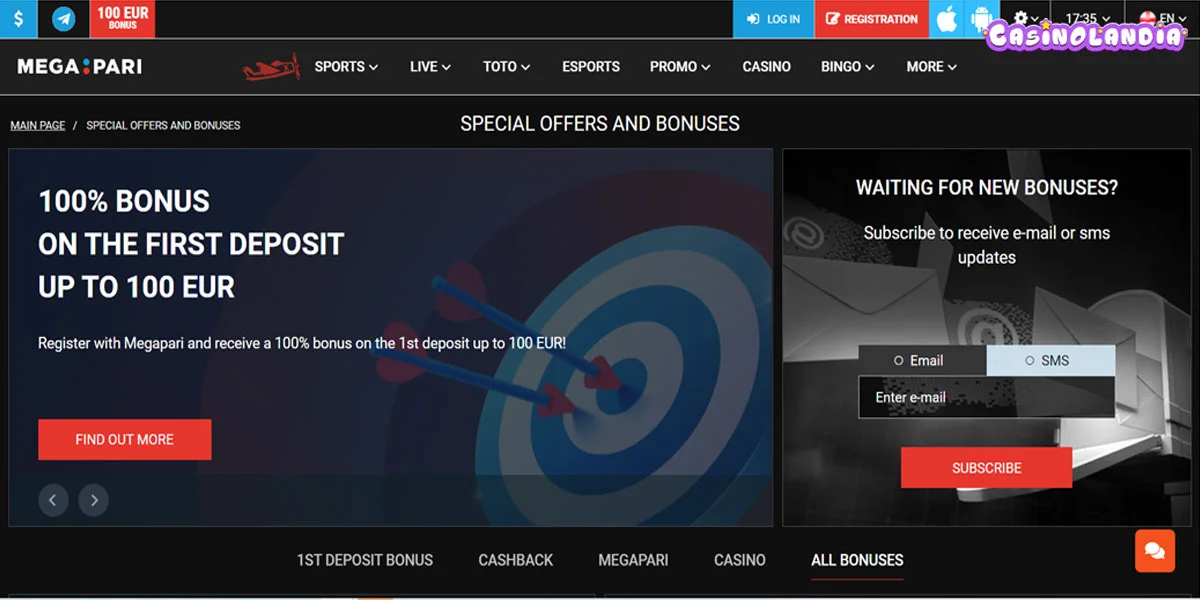Expand the PROMO menu
This screenshot has width=1200, height=600.
pyautogui.click(x=680, y=67)
